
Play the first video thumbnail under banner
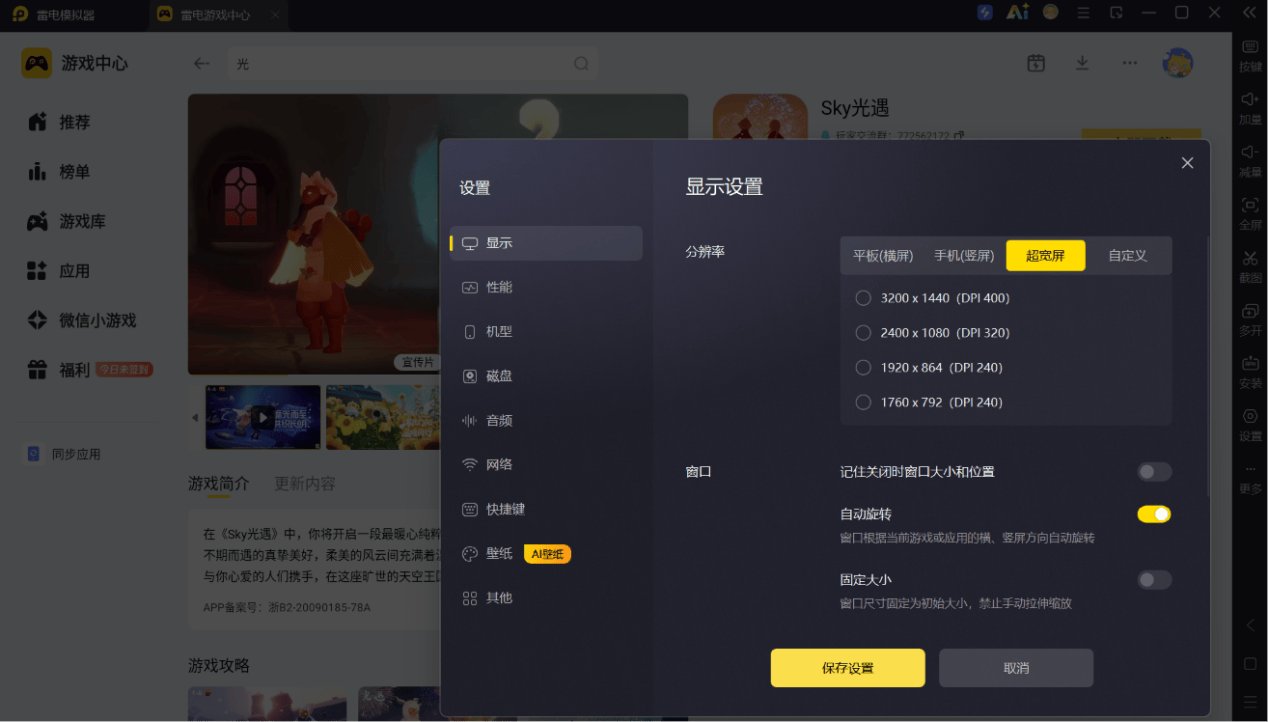coord(263,417)
